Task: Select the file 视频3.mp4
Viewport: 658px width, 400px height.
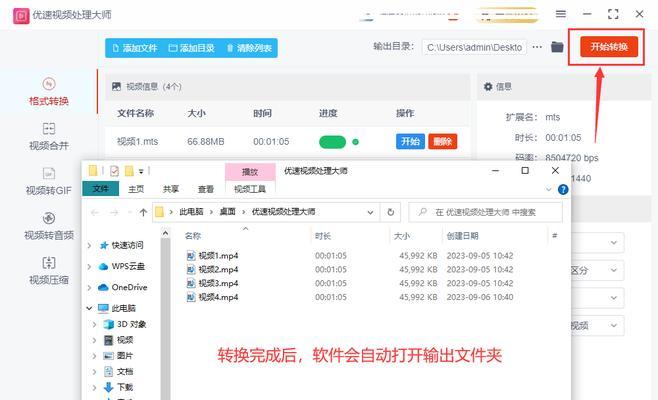Action: coord(212,283)
